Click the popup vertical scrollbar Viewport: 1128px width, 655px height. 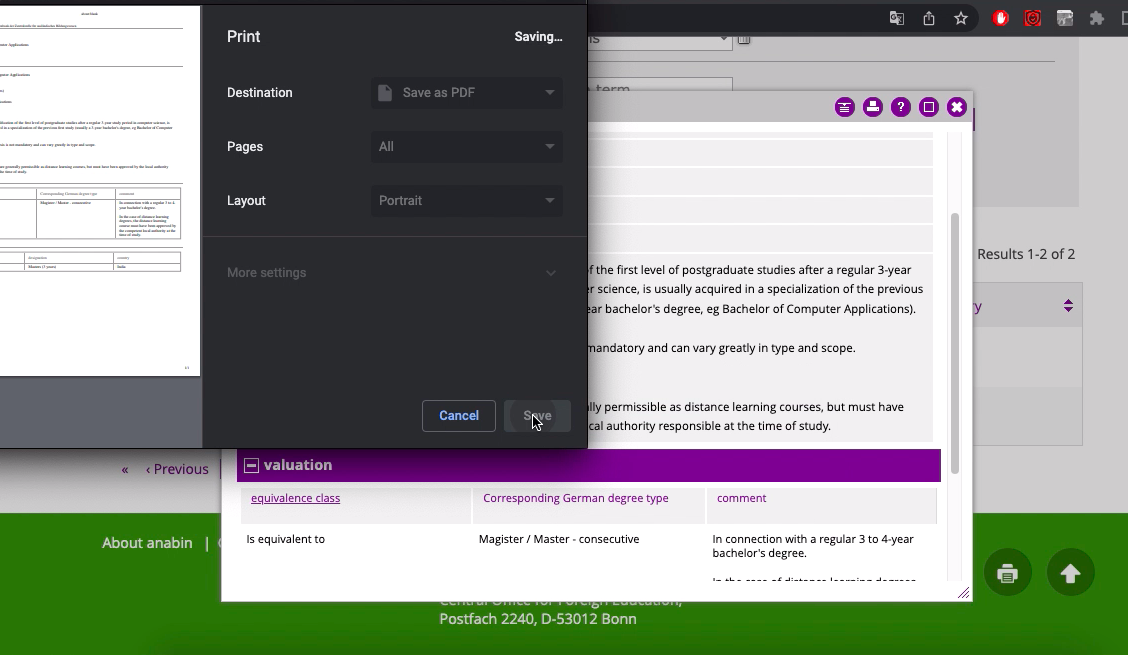tap(954, 340)
